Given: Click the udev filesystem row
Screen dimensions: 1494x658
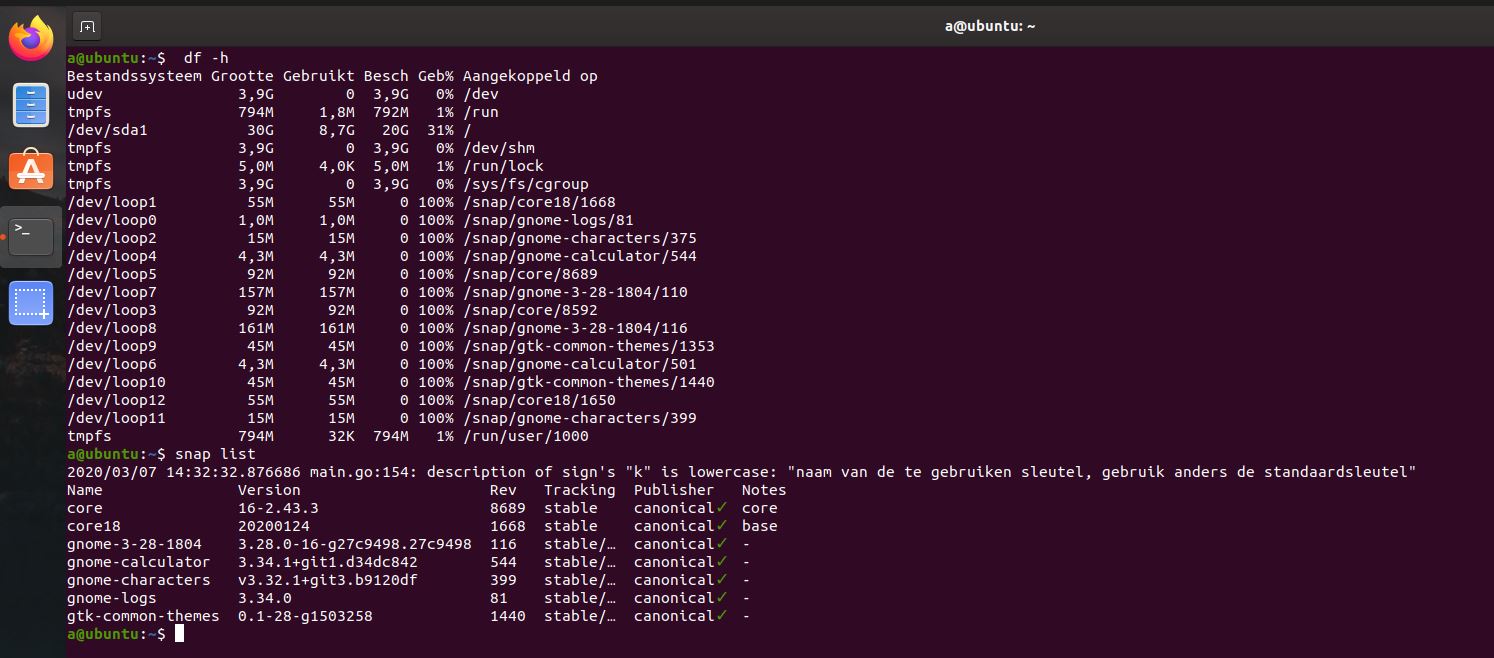Looking at the screenshot, I should point(283,94).
